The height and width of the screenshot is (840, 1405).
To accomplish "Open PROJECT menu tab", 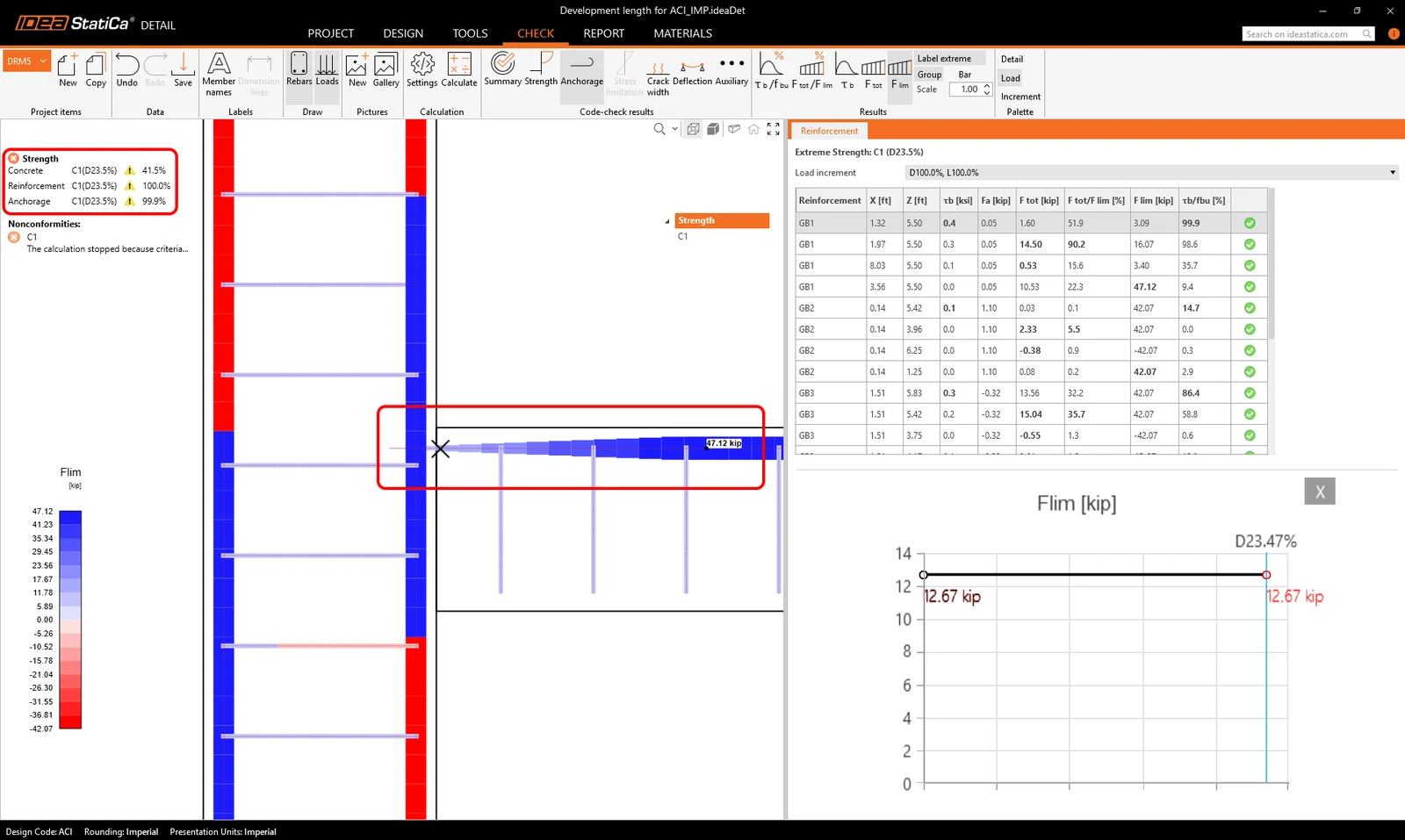I will [x=331, y=33].
